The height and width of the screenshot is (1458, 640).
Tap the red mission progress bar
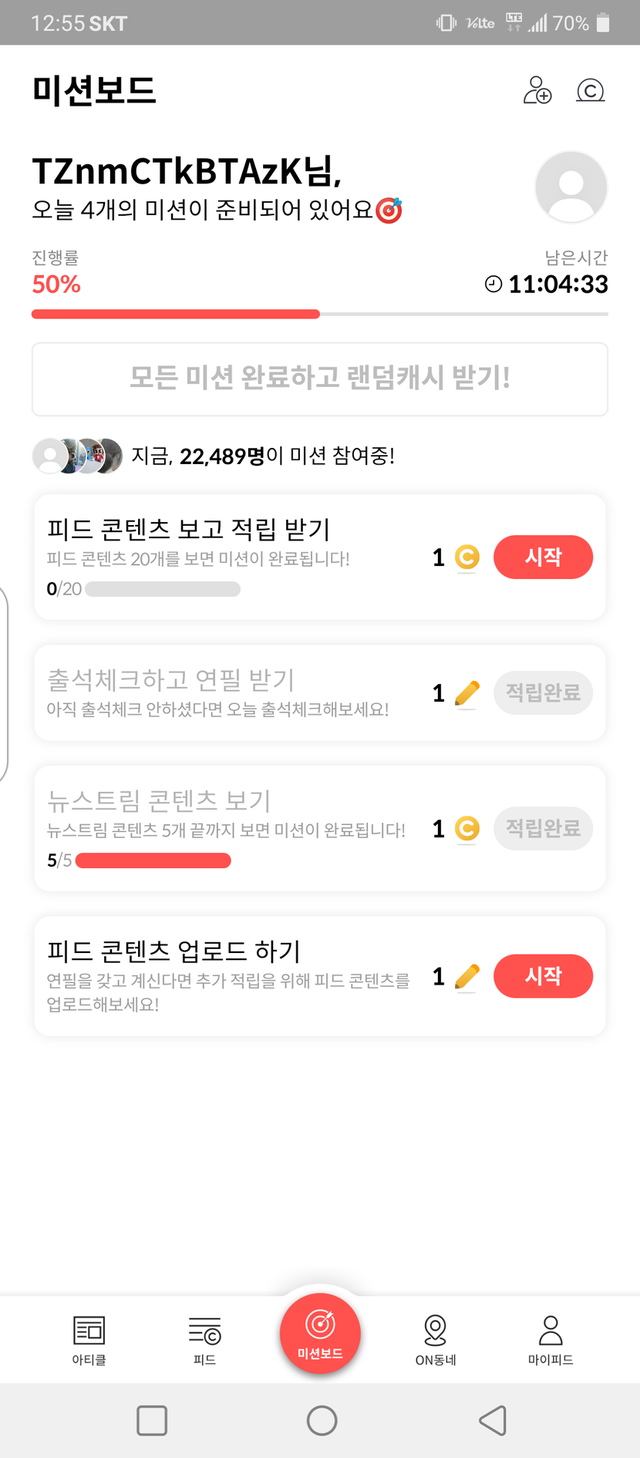click(175, 314)
